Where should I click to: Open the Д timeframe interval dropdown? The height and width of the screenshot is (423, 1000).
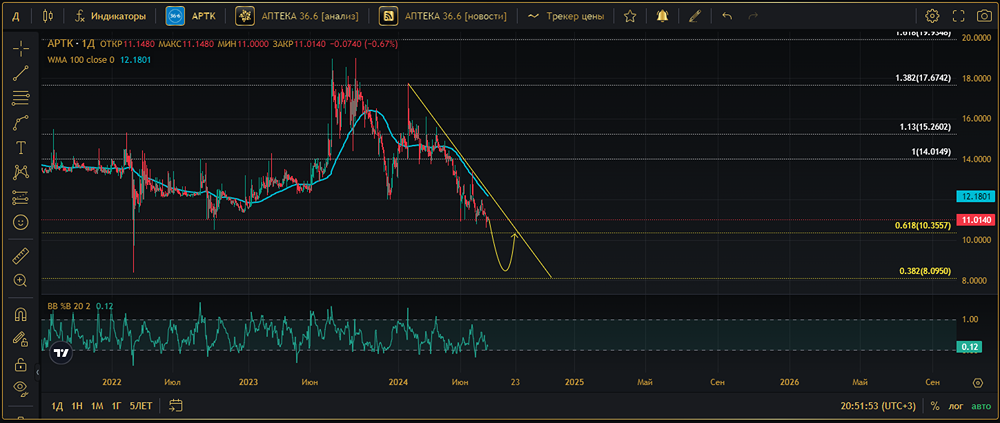coord(16,16)
